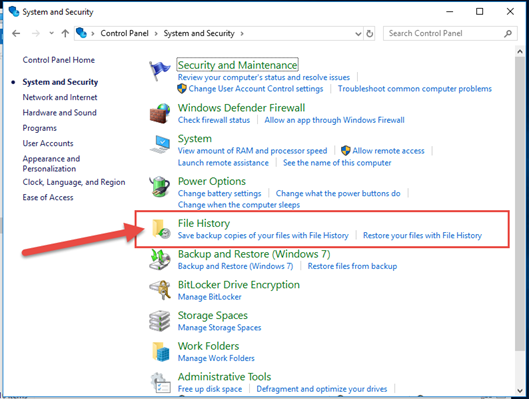The image size is (529, 399).
Task: Go back with the back arrow
Action: coord(16,33)
